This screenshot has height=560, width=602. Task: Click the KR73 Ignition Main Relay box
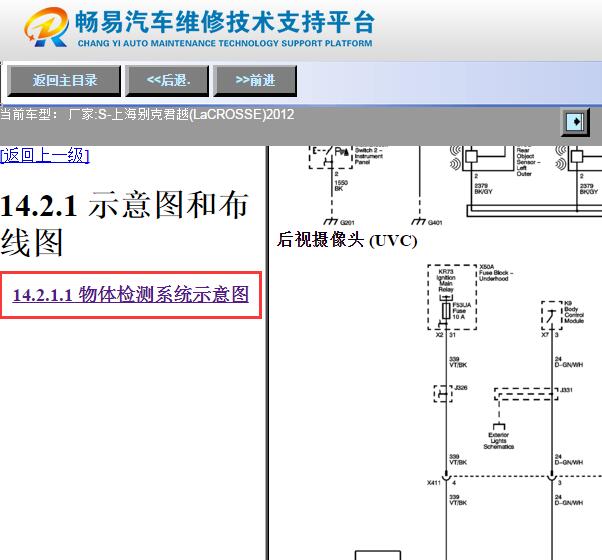pos(452,297)
